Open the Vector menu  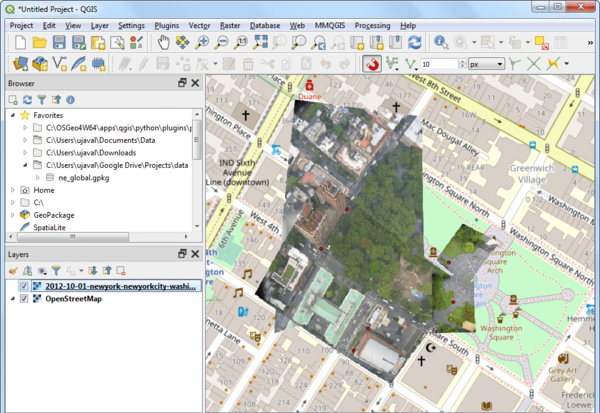click(199, 26)
